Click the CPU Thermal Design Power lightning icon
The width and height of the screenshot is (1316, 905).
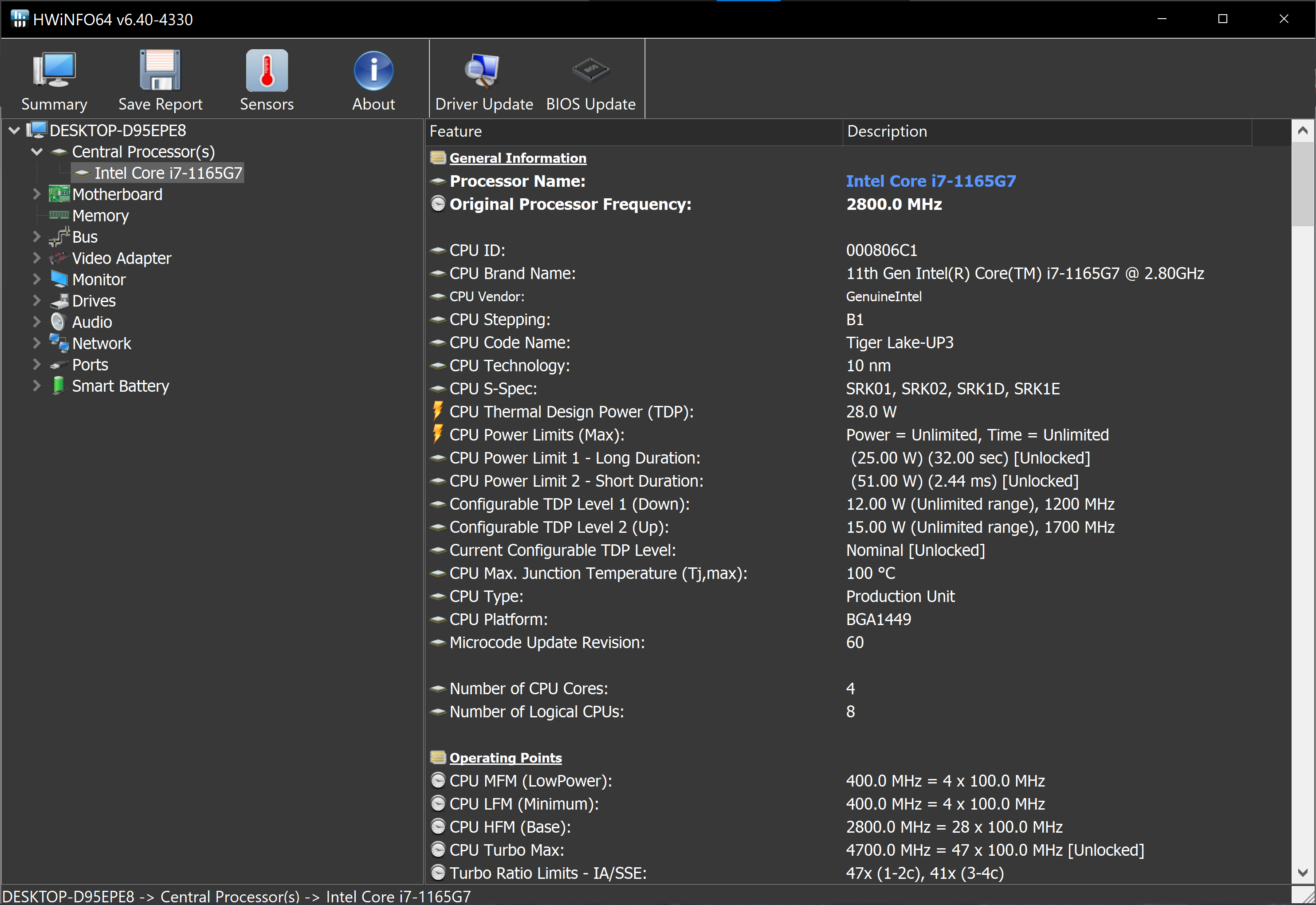pyautogui.click(x=438, y=411)
